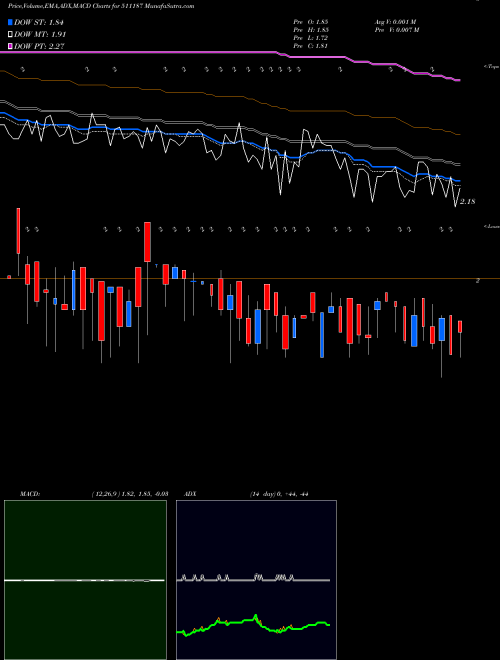Screen dimensions: 500x660
Task: Click the 'Avg V: 0.001 M' volume text
Action: coord(395,21)
